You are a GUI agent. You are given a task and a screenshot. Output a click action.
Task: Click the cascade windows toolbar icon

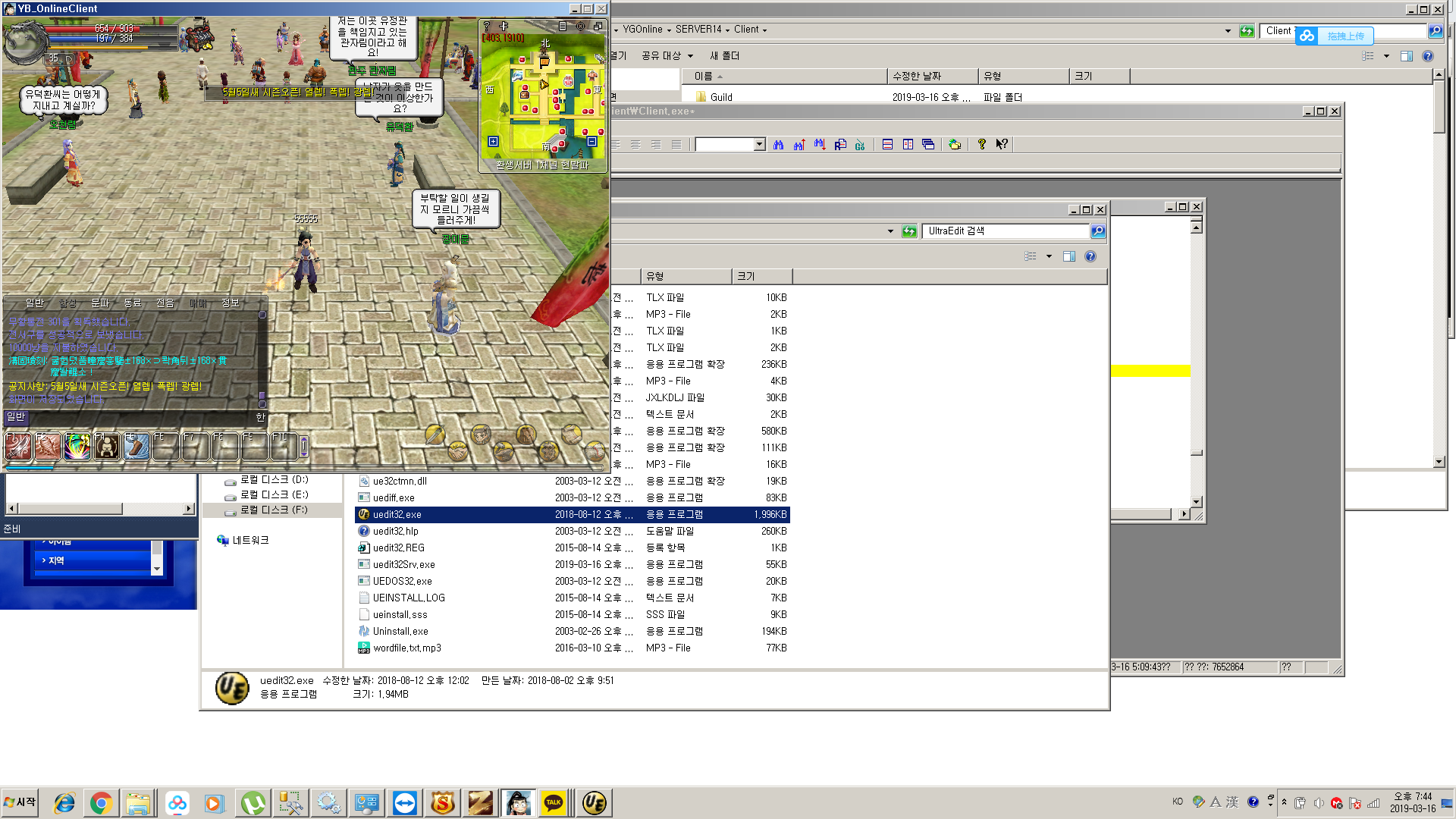tap(928, 145)
